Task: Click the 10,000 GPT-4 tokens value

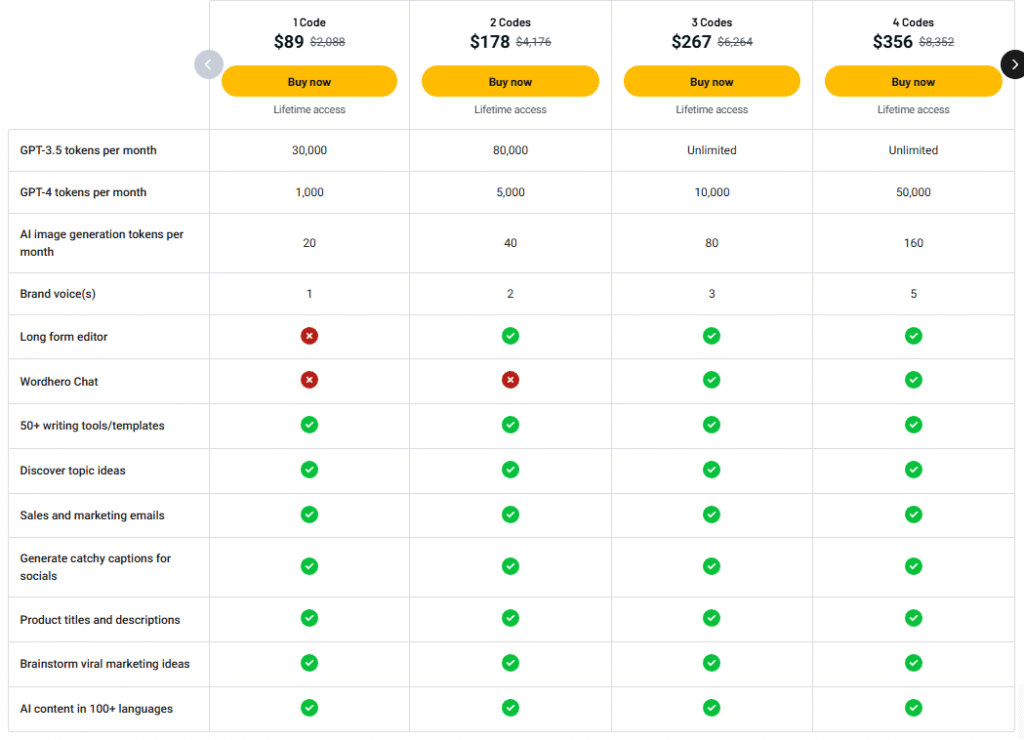Action: (711, 192)
